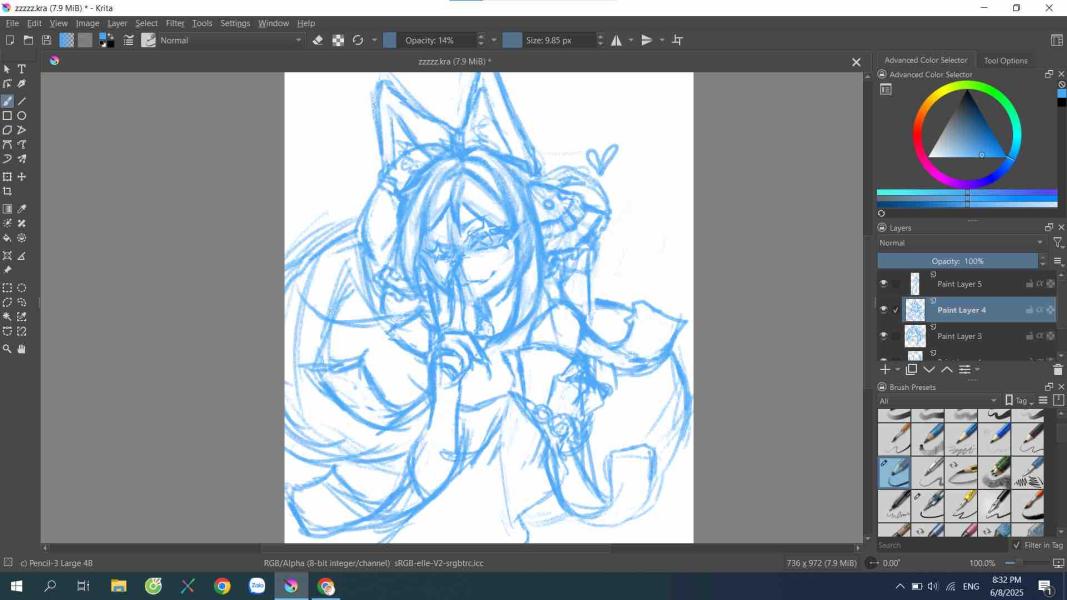Reload the original brush preset
1067x600 pixels.
click(x=358, y=40)
